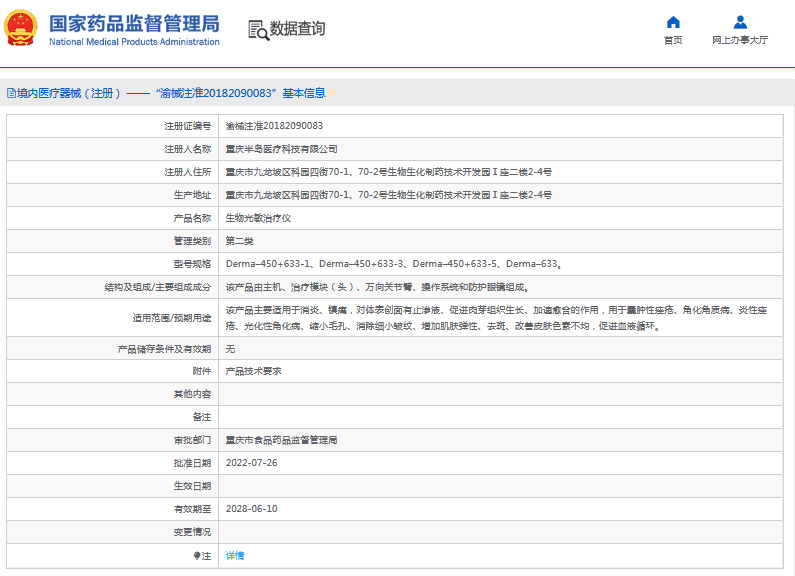Click the national emblem logo
795x576 pixels.
pyautogui.click(x=20, y=28)
